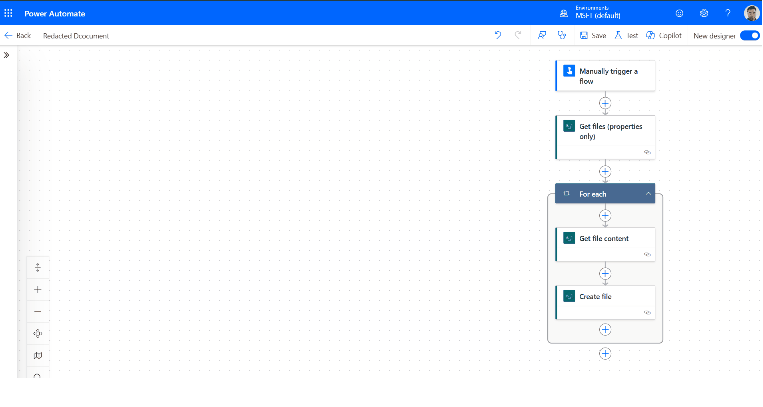
Task: Toggle the minimap
Action: [37, 355]
